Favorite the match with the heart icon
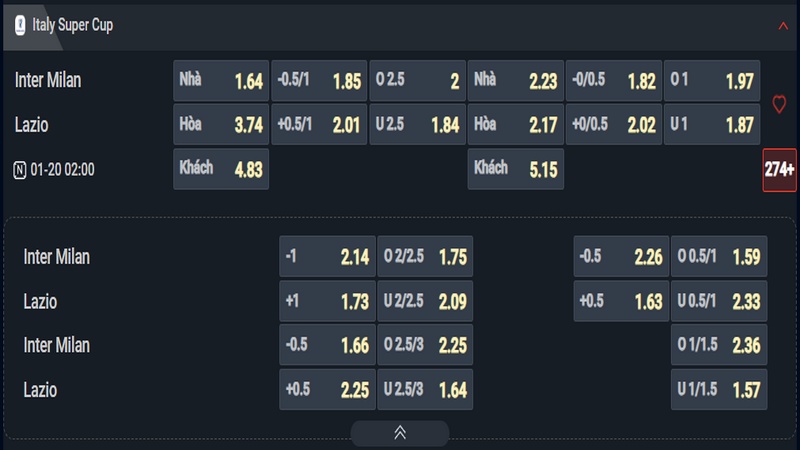 point(779,104)
